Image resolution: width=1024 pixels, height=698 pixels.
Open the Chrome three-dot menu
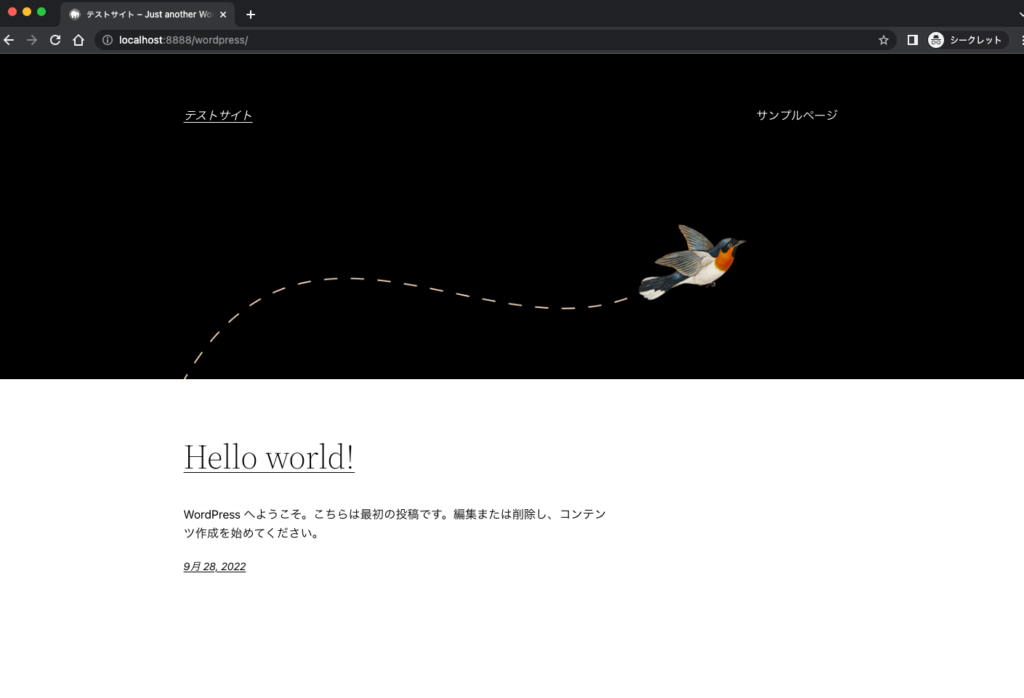(x=1020, y=40)
